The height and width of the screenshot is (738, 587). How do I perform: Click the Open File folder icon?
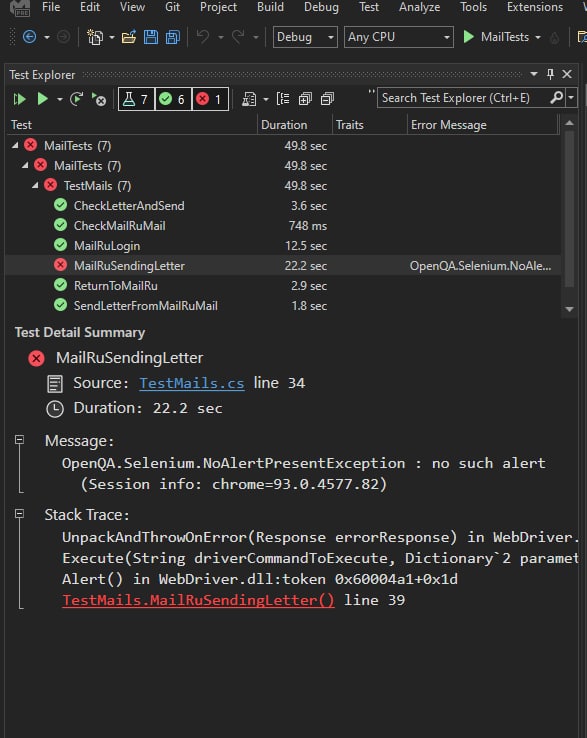click(129, 37)
